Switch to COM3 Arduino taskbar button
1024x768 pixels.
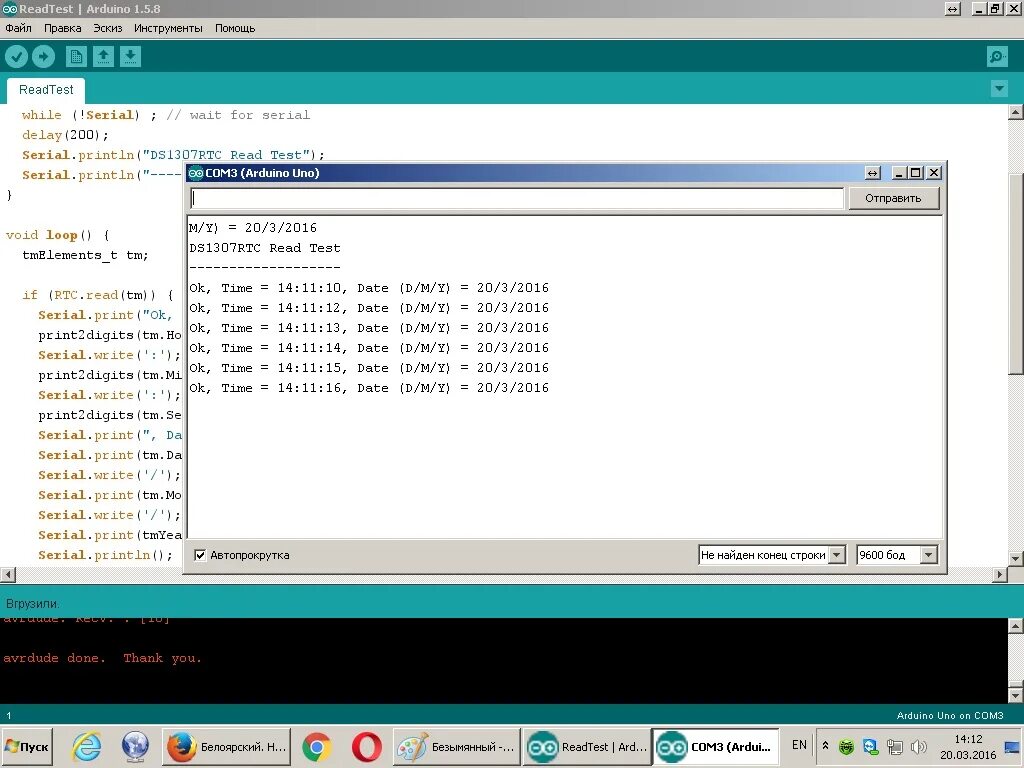pos(716,746)
